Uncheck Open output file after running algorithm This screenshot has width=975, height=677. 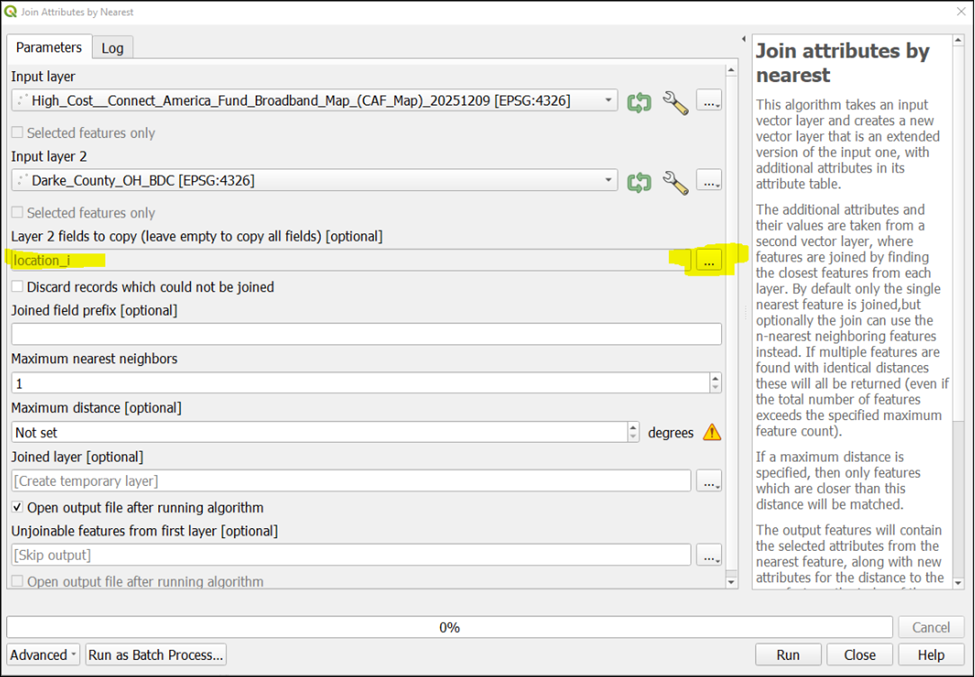[18, 508]
